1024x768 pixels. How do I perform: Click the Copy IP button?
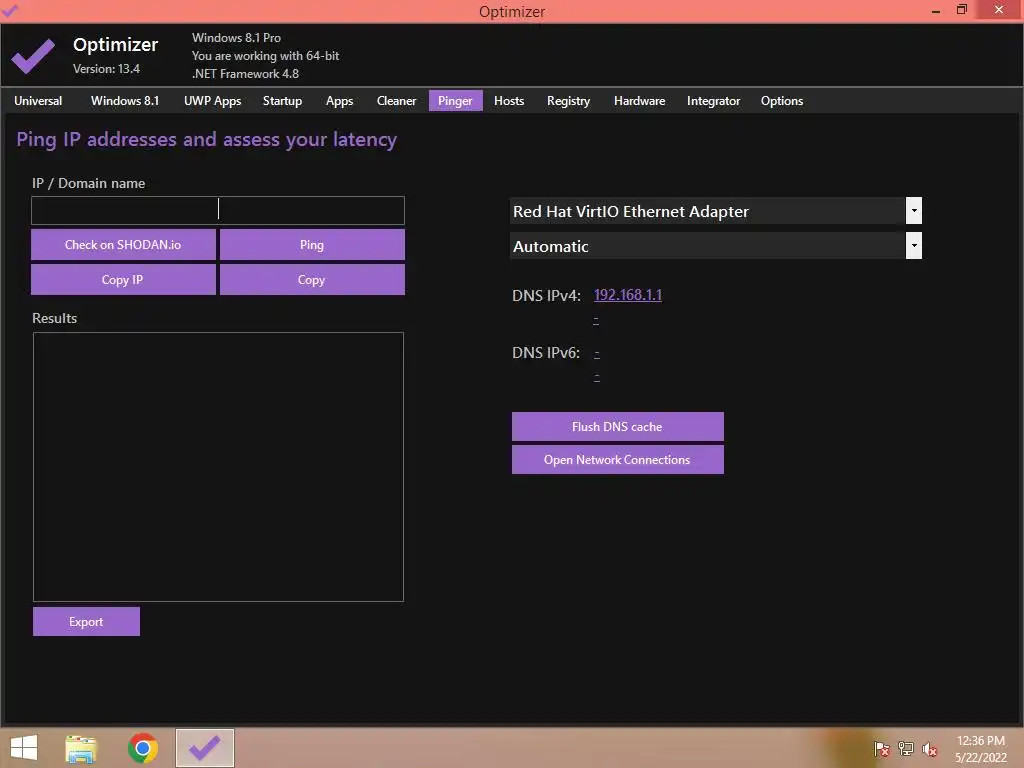pyautogui.click(x=123, y=280)
